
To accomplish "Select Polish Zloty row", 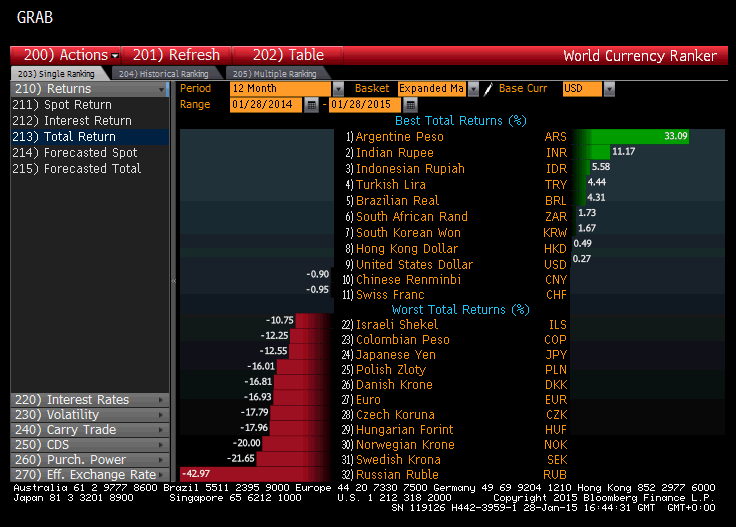I will click(x=456, y=370).
